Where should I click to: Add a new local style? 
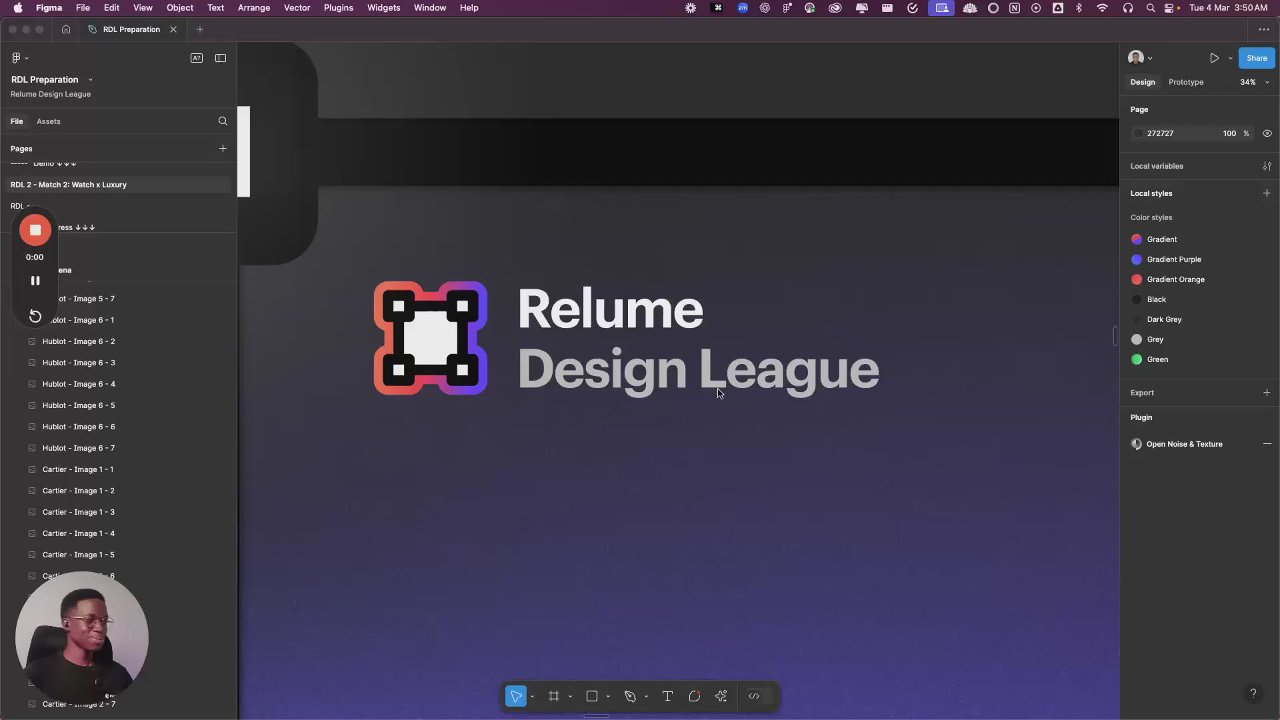(1267, 193)
